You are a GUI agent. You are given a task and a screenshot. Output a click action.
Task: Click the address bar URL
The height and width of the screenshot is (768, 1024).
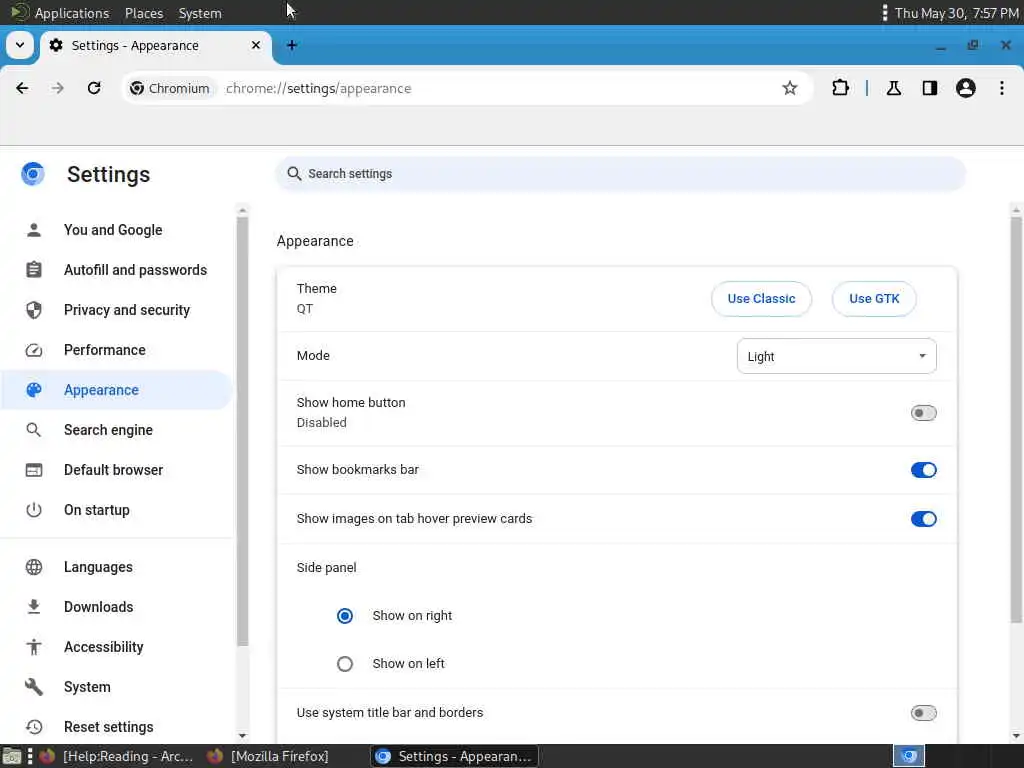(x=319, y=88)
